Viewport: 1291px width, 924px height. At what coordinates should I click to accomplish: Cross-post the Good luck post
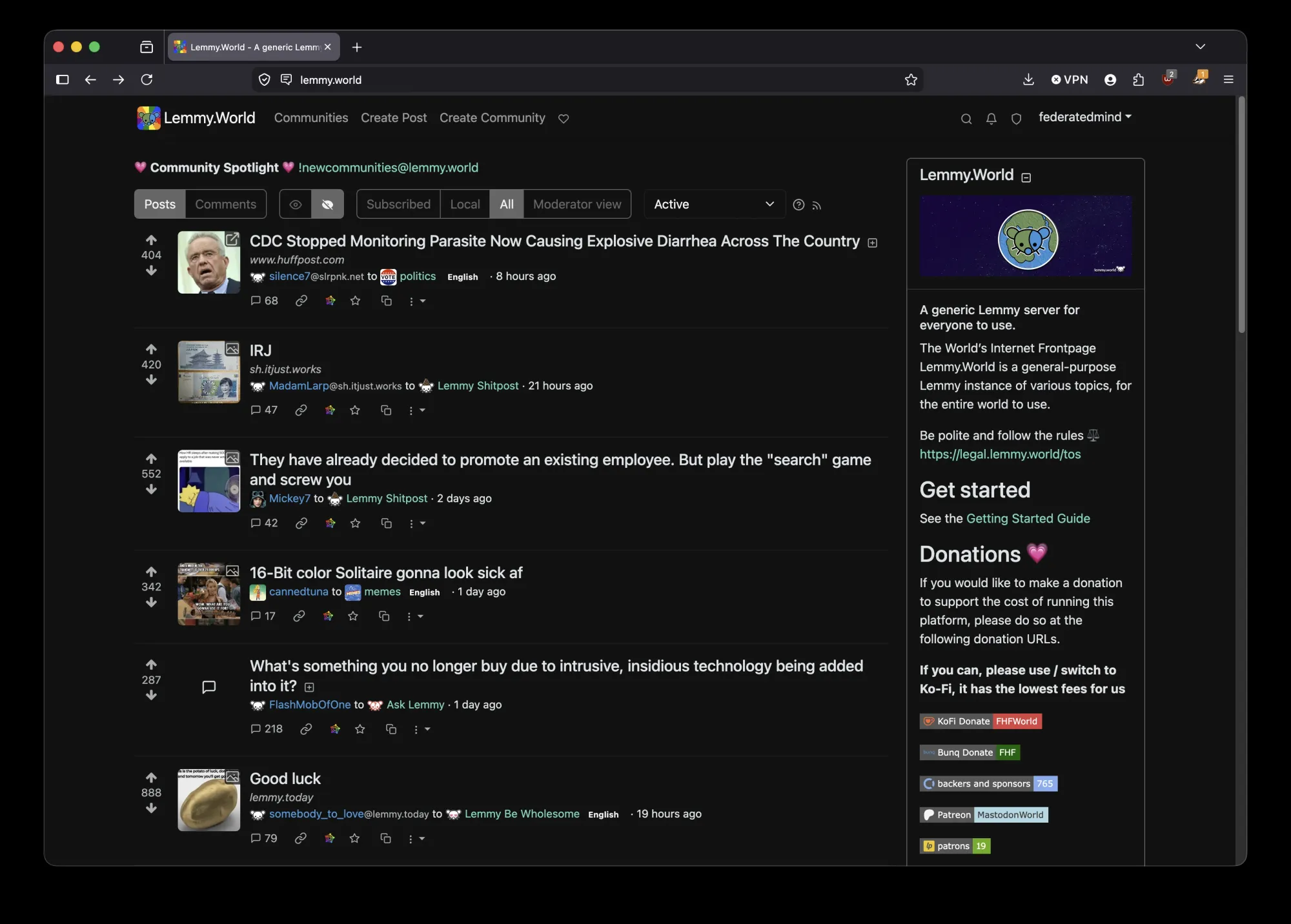385,838
